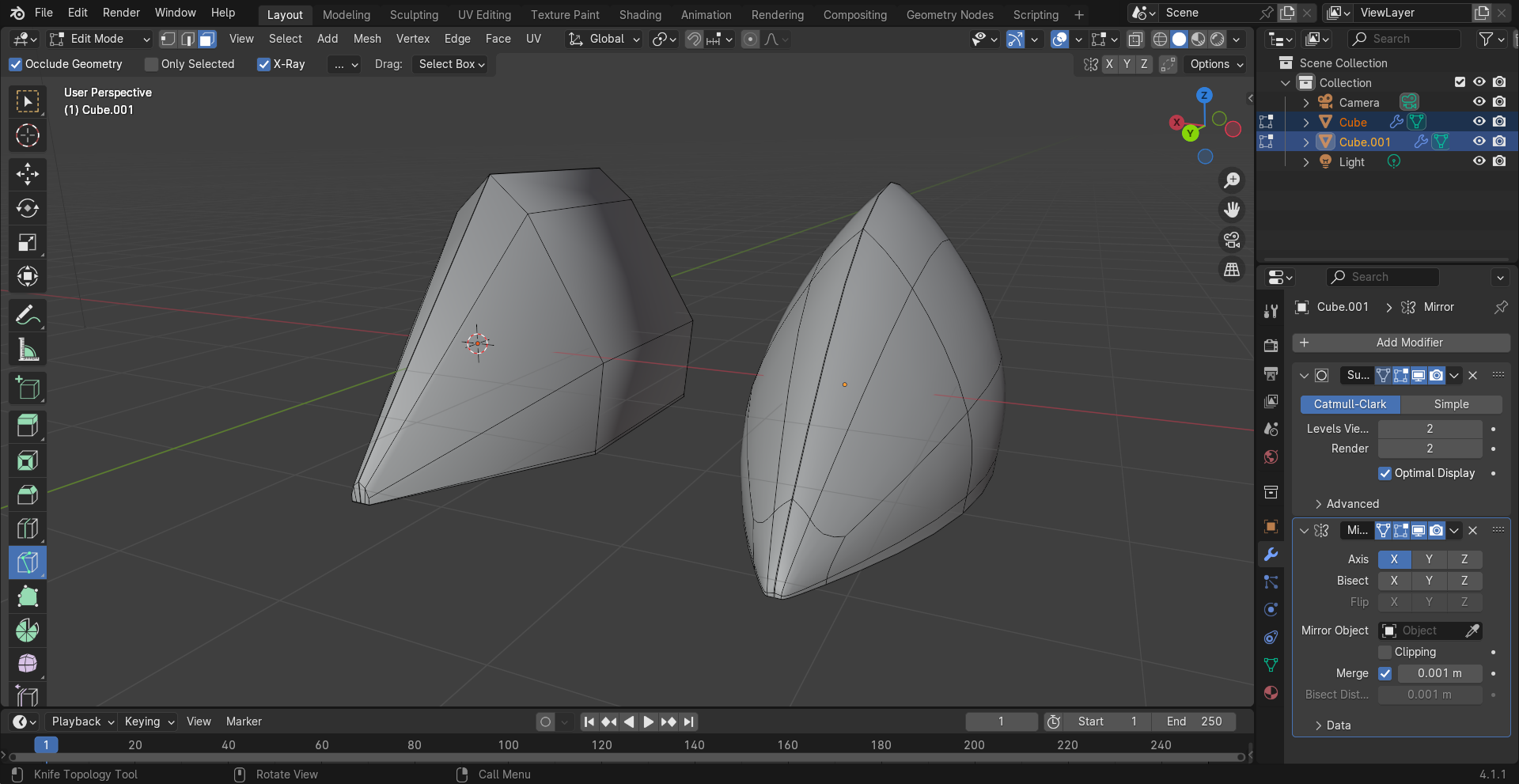Hide Cube.001 with its eye icon

point(1479,142)
